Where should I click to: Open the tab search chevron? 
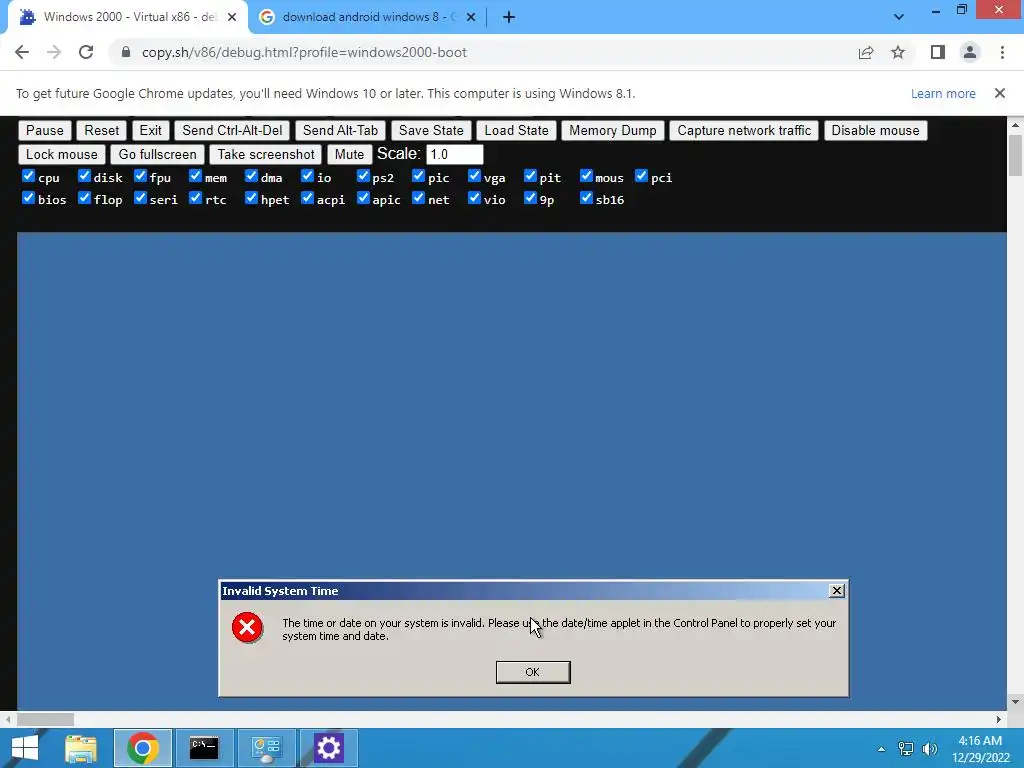(899, 17)
